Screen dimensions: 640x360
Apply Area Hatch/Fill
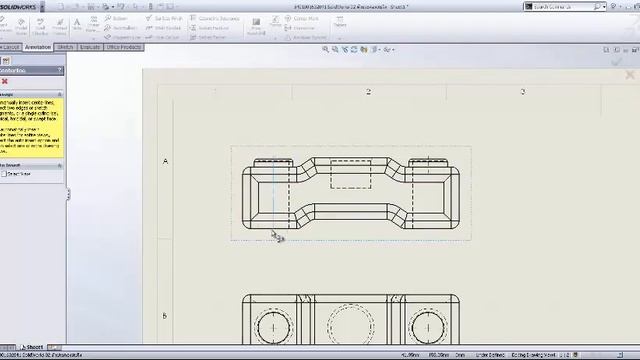[x=256, y=26]
